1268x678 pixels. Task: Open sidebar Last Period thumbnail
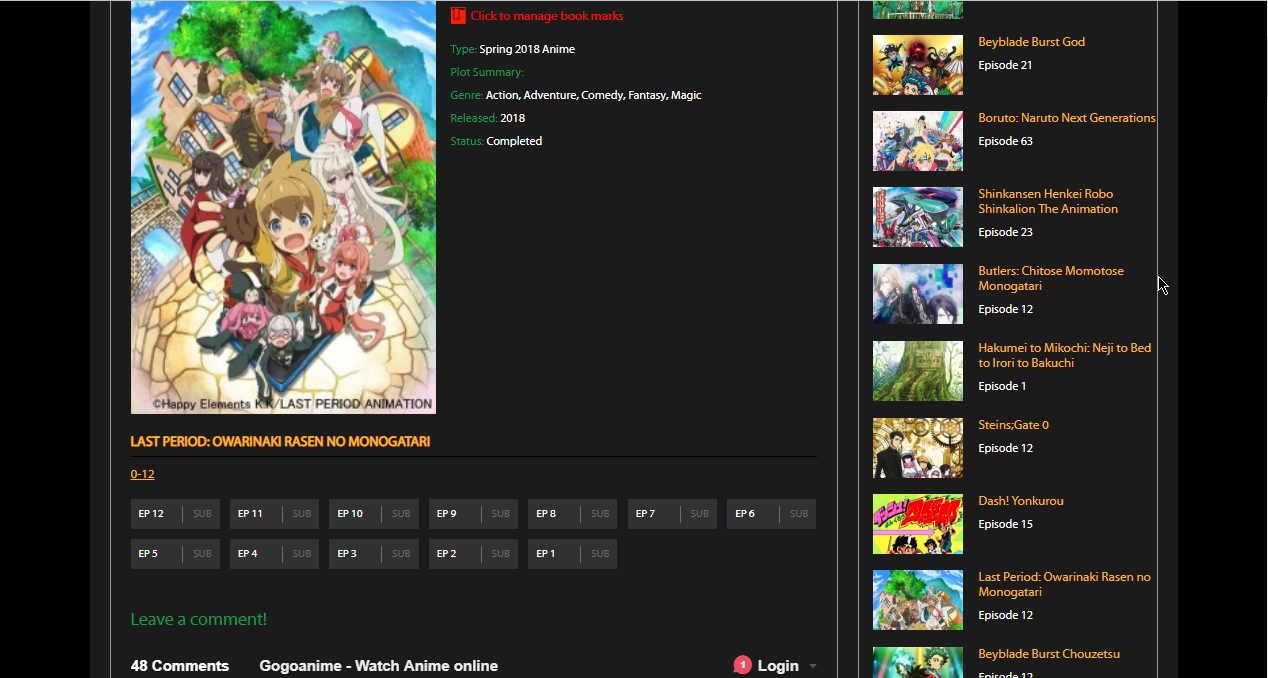point(917,600)
